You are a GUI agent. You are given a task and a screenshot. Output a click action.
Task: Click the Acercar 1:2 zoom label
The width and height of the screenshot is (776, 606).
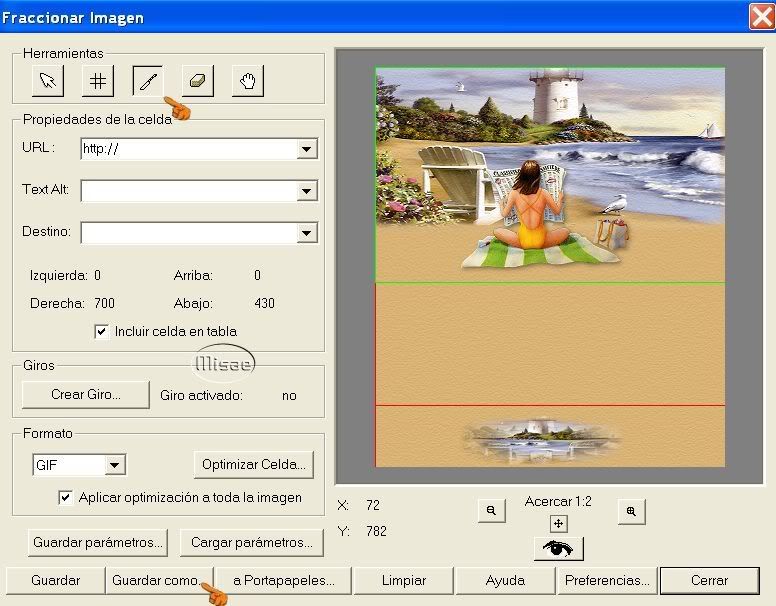point(558,502)
